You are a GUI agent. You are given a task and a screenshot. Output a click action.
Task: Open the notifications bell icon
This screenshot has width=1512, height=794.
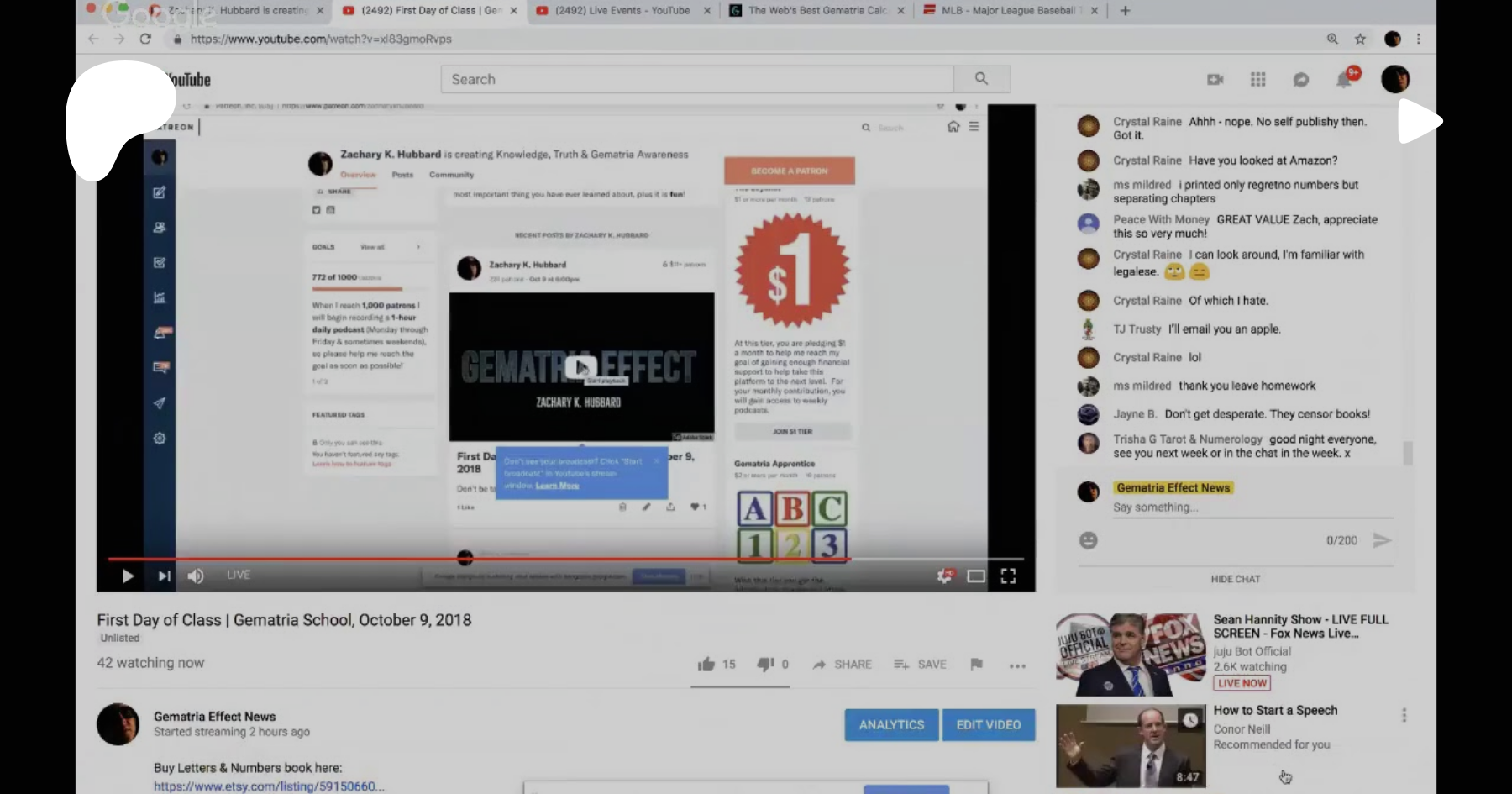click(x=1344, y=79)
